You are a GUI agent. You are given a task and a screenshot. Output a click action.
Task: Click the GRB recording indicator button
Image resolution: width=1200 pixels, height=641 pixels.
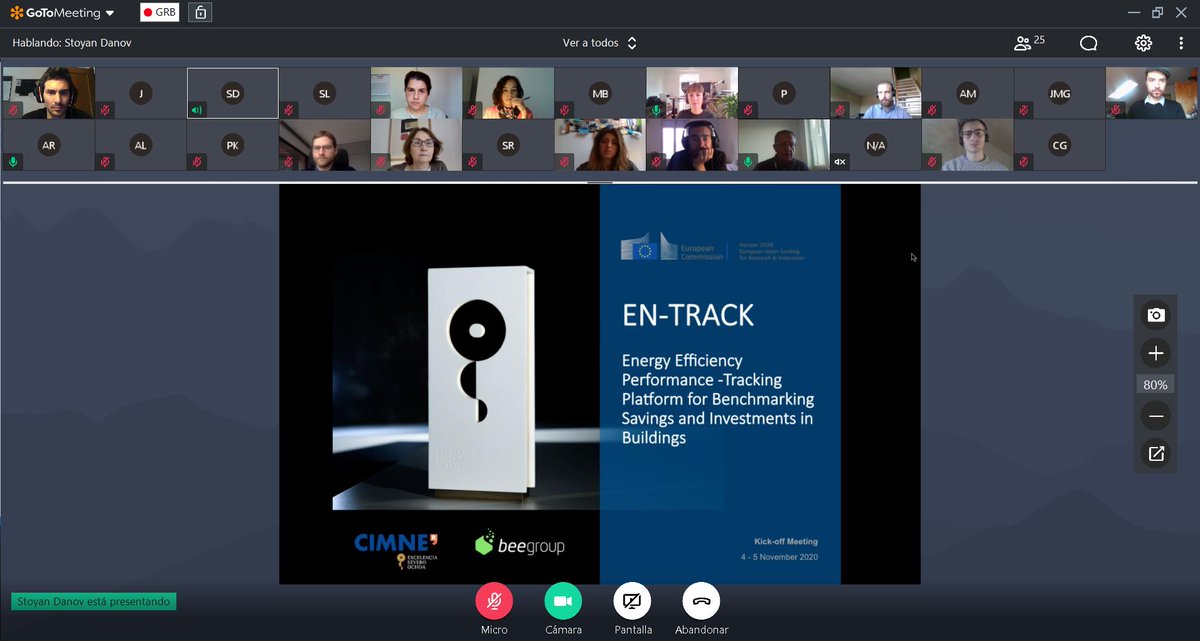(x=159, y=13)
